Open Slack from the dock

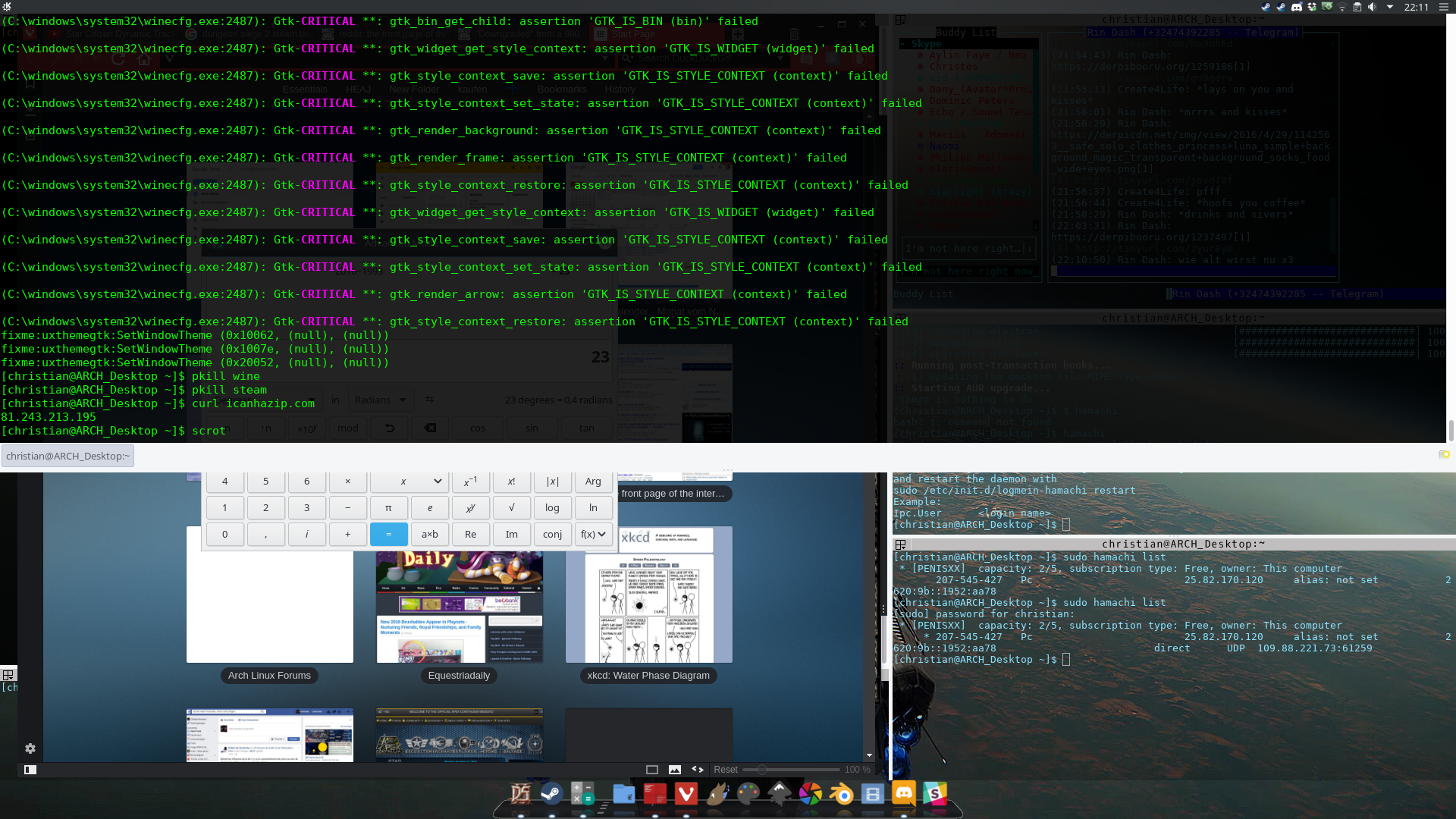(934, 794)
